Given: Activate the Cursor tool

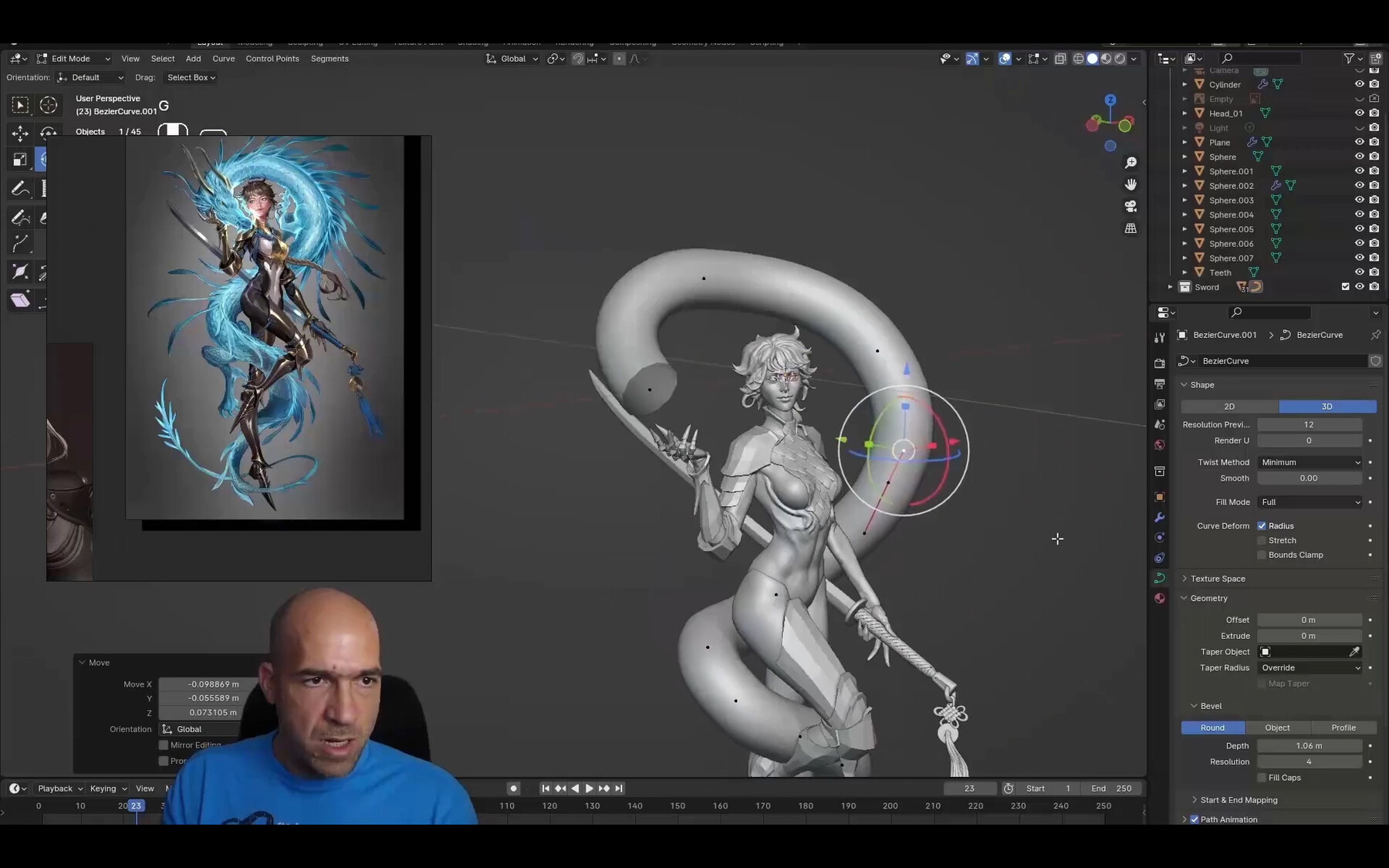Looking at the screenshot, I should [48, 105].
